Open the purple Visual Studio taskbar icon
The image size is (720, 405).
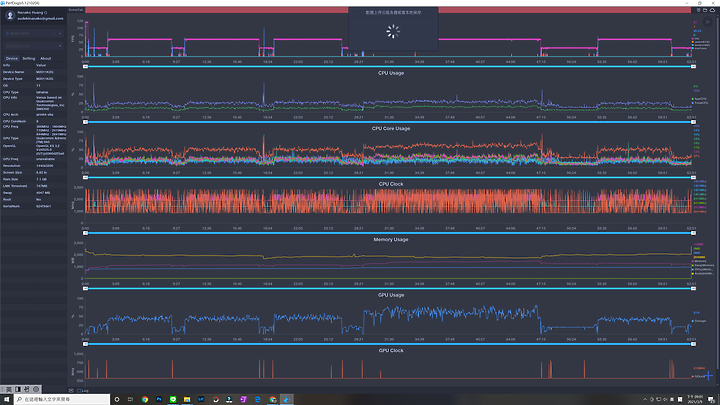[x=243, y=399]
